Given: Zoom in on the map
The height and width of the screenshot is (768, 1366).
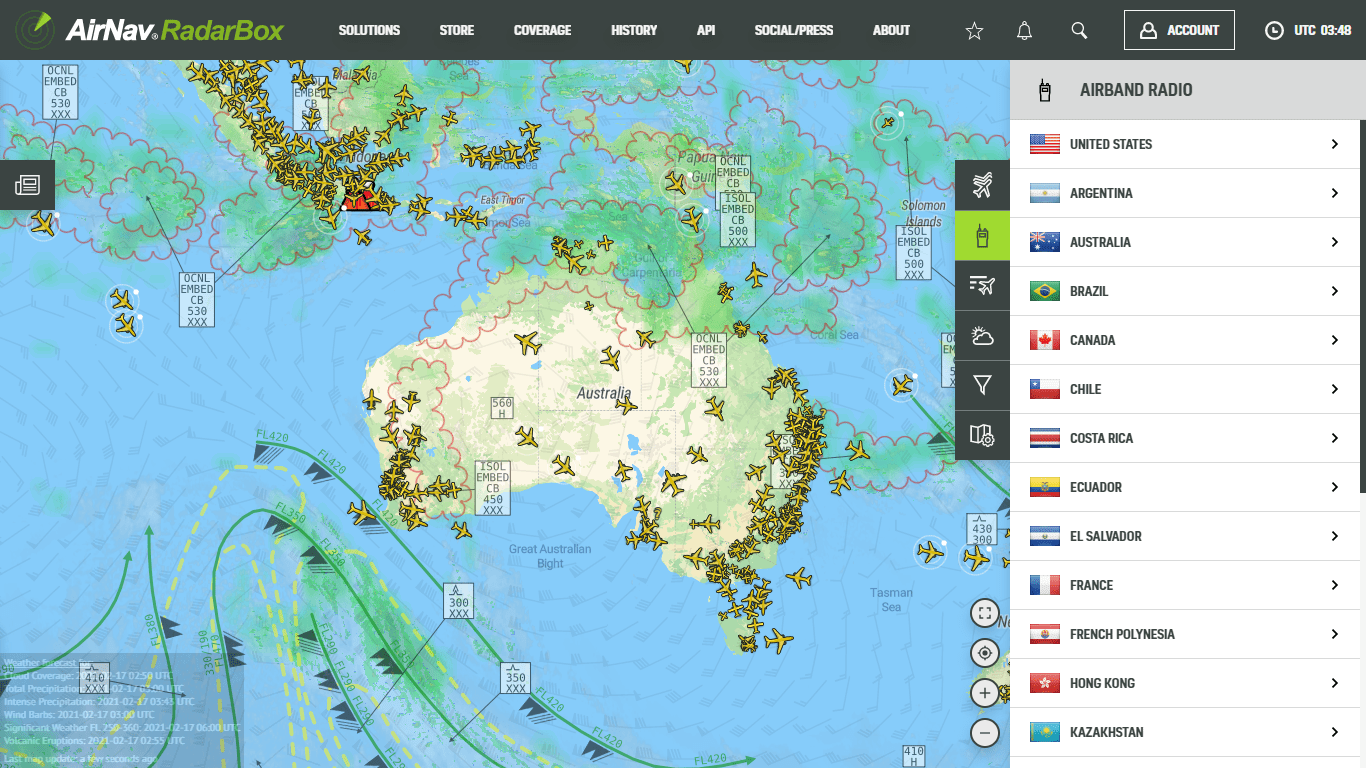Looking at the screenshot, I should click(x=985, y=693).
